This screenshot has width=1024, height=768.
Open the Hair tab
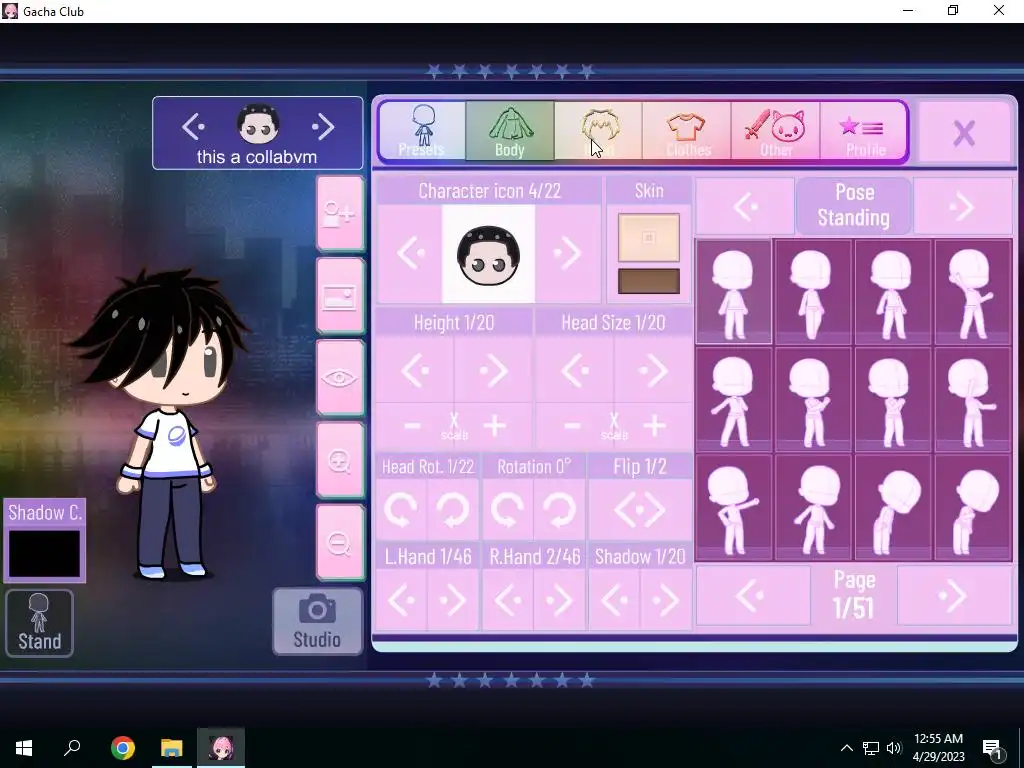tap(598, 131)
